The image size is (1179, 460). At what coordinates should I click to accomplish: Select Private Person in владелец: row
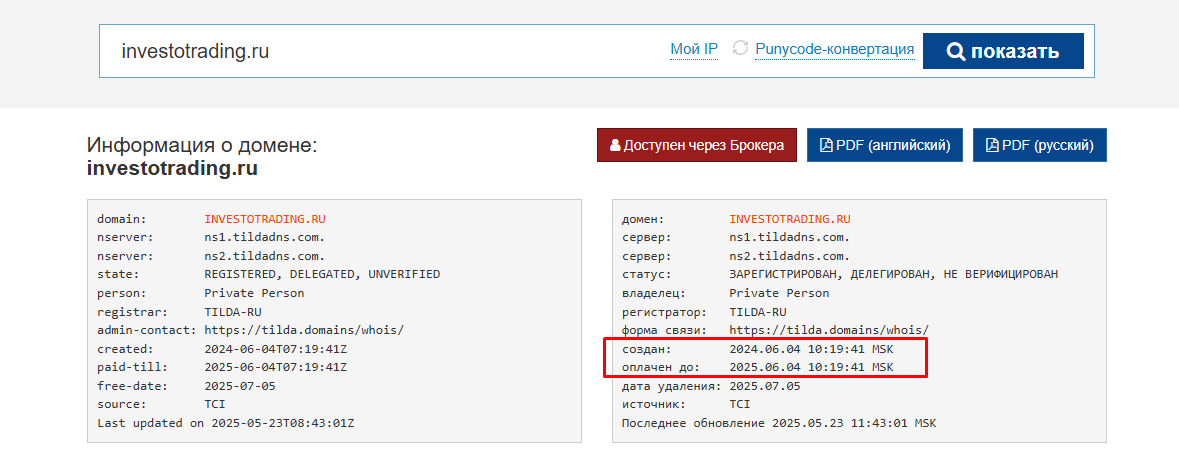pyautogui.click(x=779, y=293)
